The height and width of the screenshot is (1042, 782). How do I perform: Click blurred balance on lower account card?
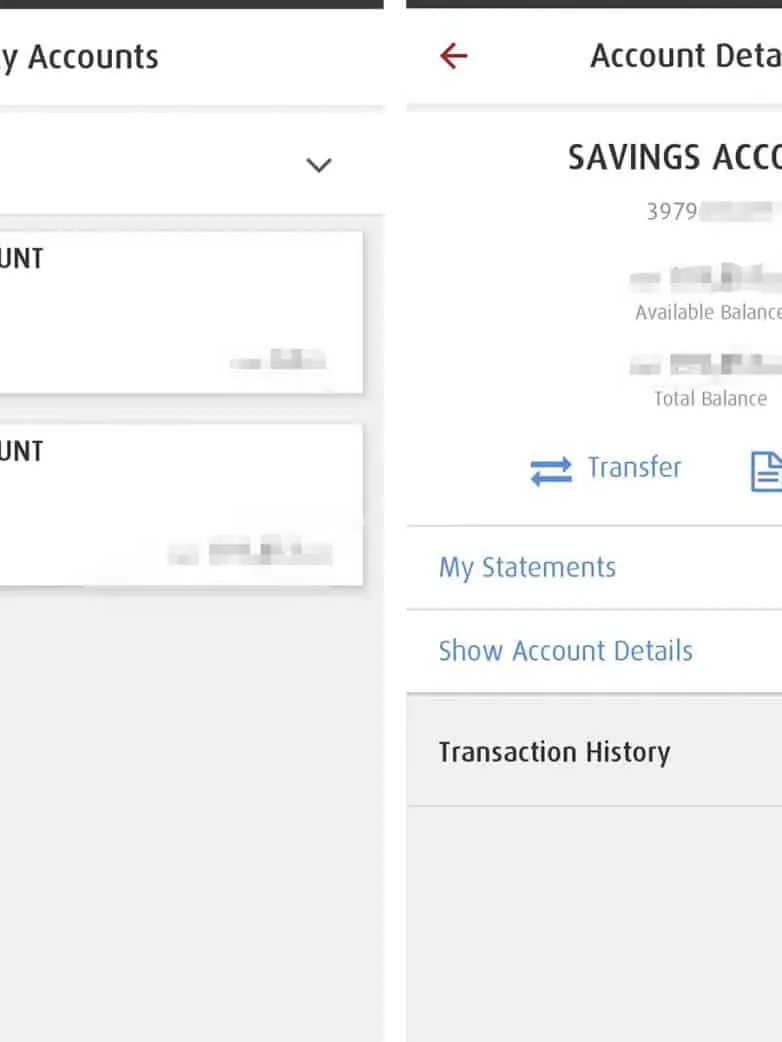coord(250,552)
